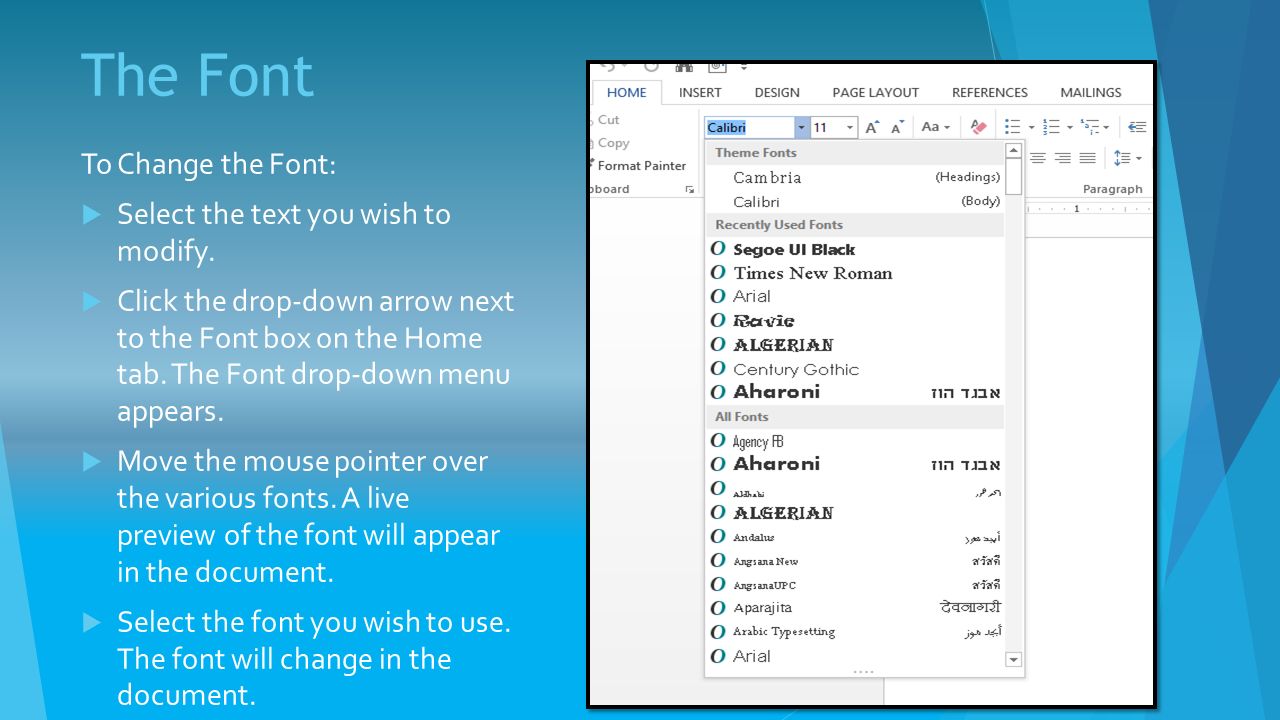Click the font list scroll up arrow
Viewport: 1280px width, 720px height.
pos(1013,150)
